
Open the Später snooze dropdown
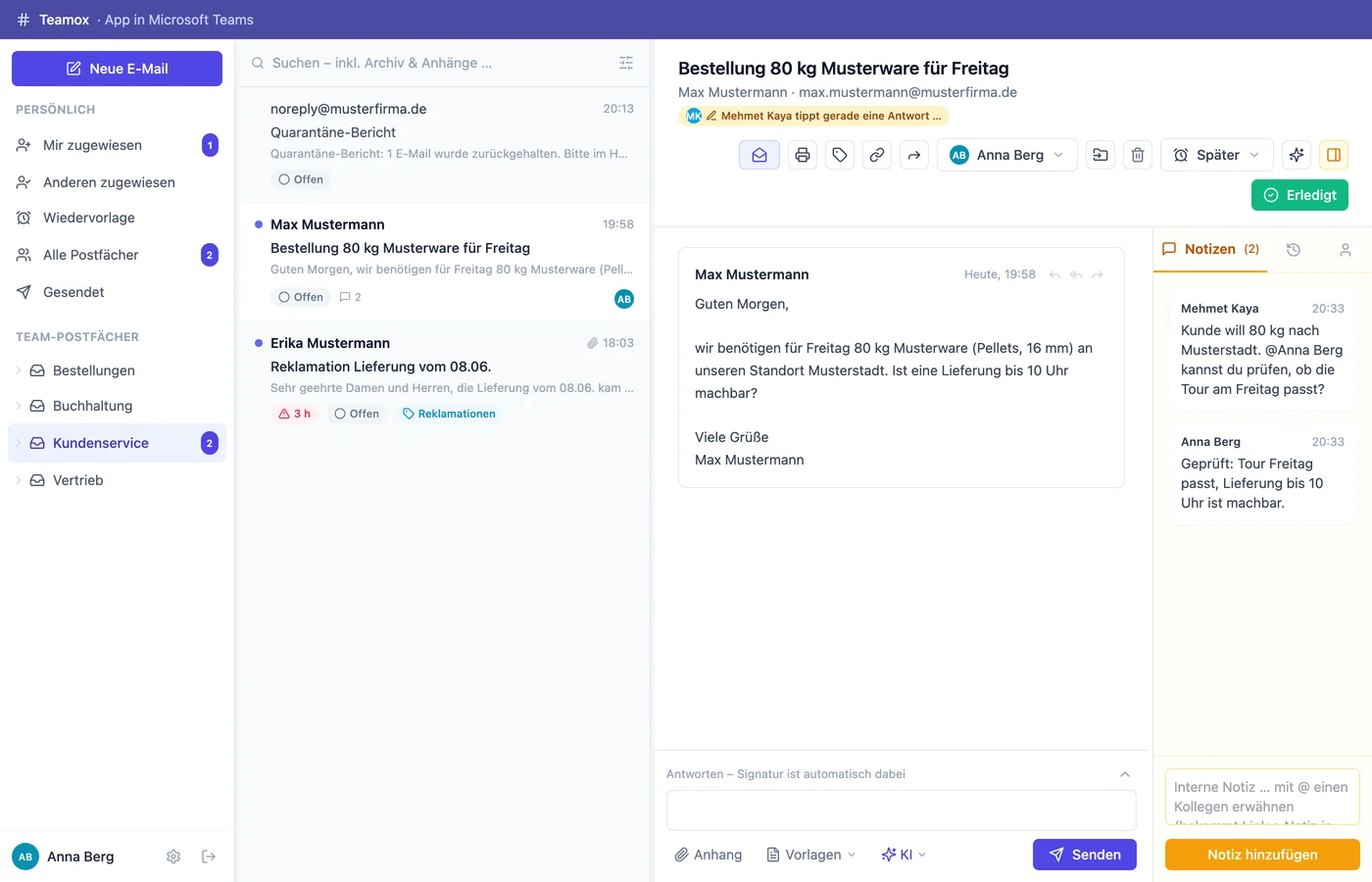[x=1217, y=155]
